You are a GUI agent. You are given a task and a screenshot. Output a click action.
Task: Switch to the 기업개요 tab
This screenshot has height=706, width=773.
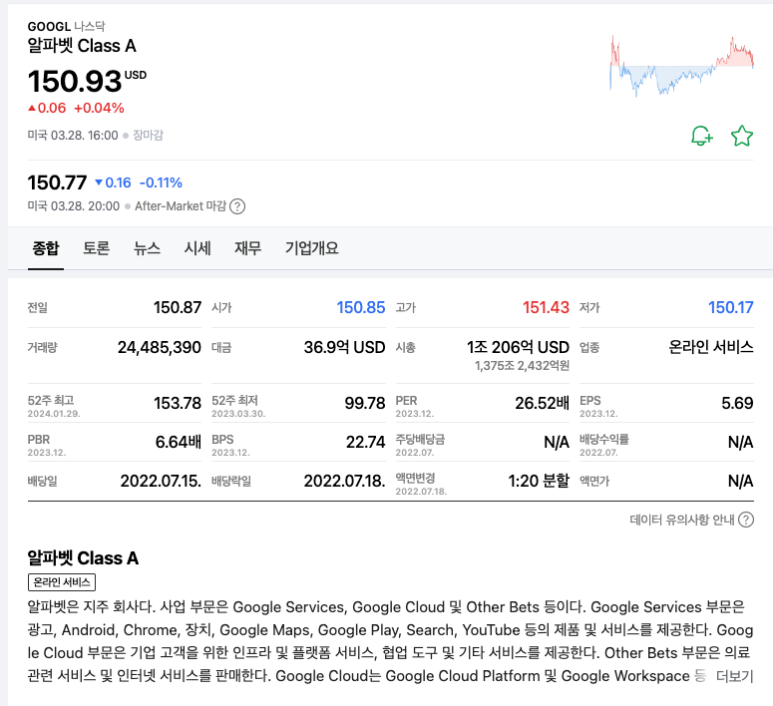312,248
